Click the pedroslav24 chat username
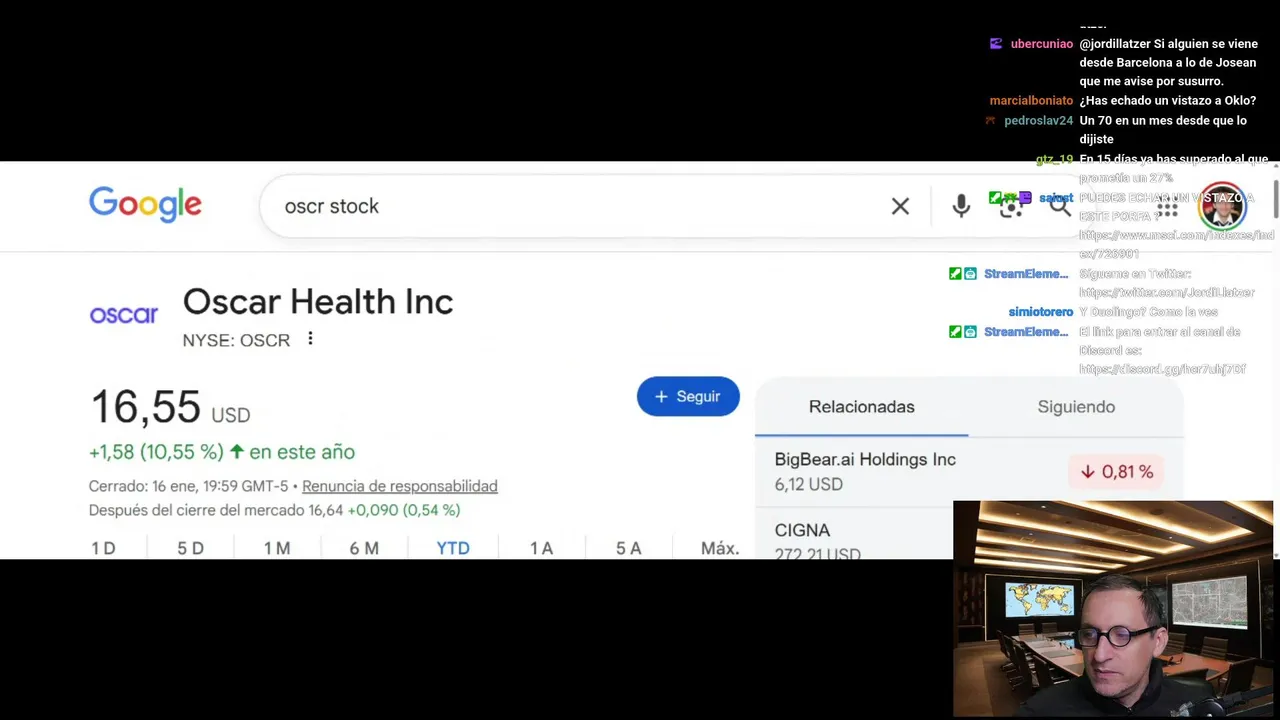This screenshot has height=720, width=1280. [1038, 120]
